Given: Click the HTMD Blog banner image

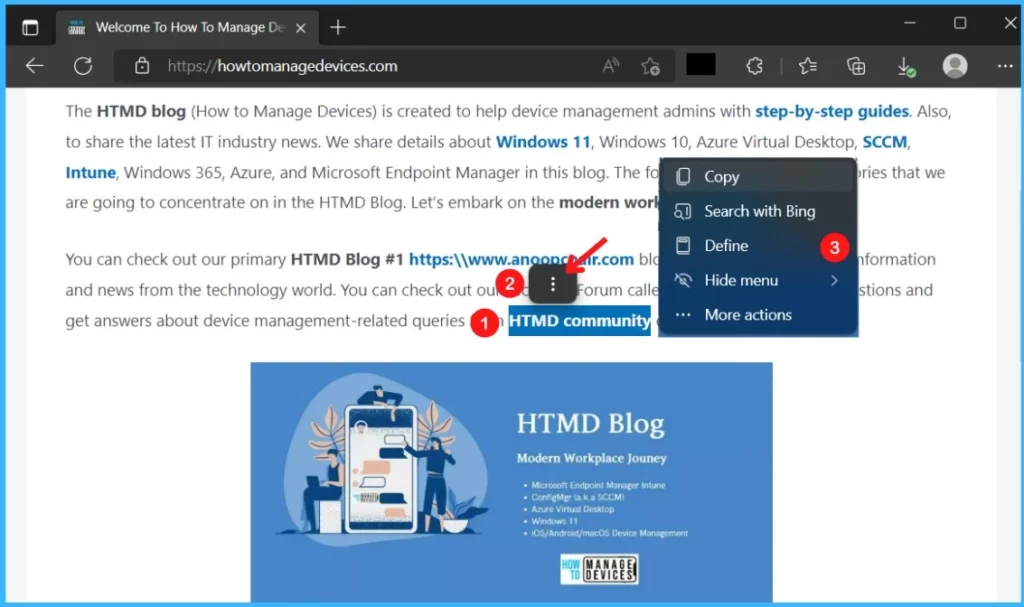Looking at the screenshot, I should pyautogui.click(x=511, y=482).
